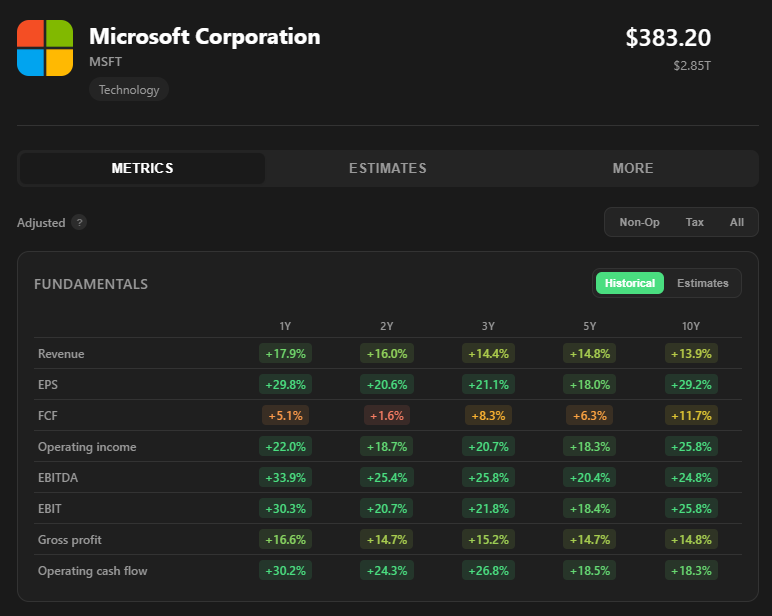
Task: Select the Operating cash flow row label
Action: tap(93, 571)
